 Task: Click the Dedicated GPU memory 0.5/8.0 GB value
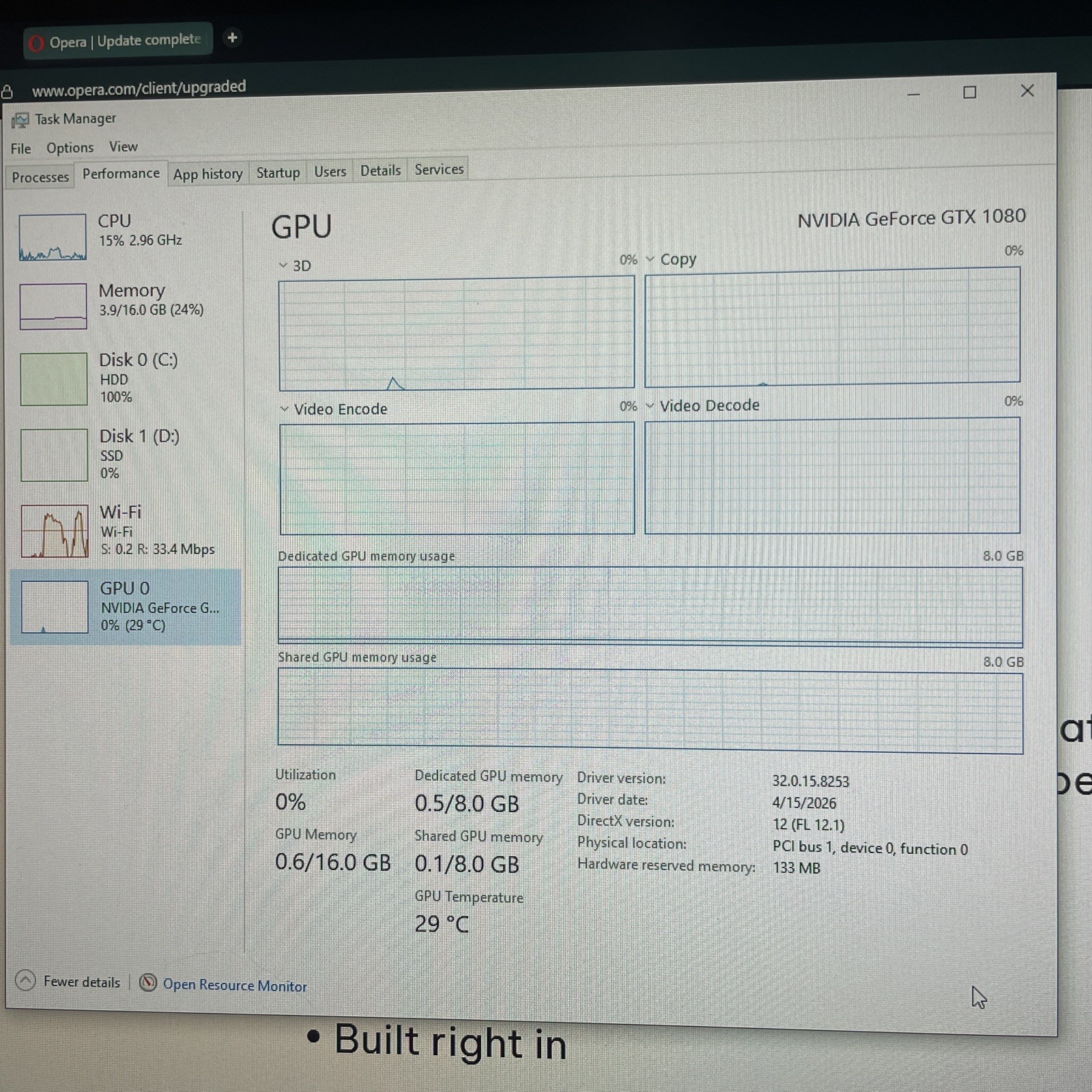click(x=467, y=803)
